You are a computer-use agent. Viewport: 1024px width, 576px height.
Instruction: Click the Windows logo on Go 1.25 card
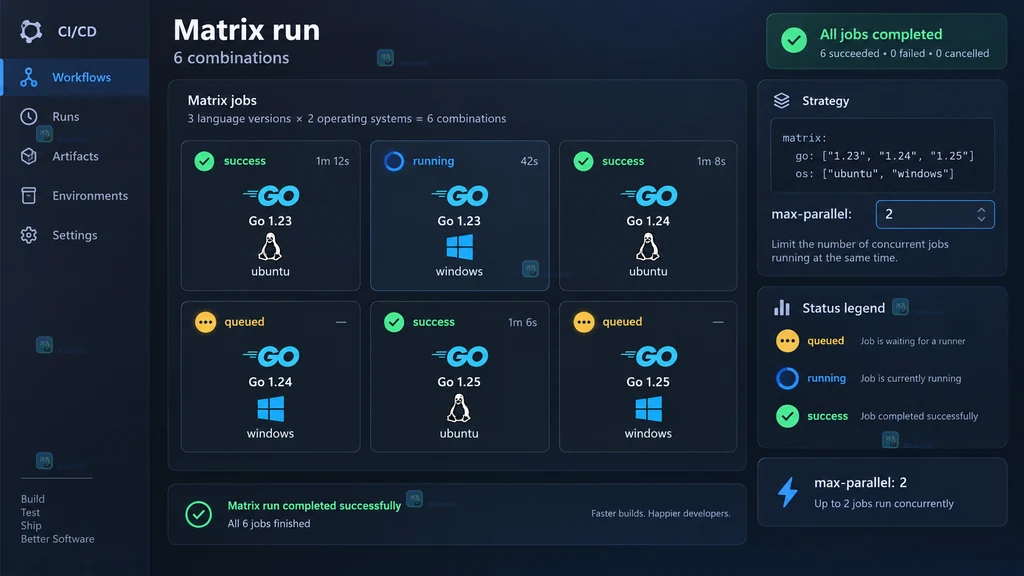click(648, 409)
